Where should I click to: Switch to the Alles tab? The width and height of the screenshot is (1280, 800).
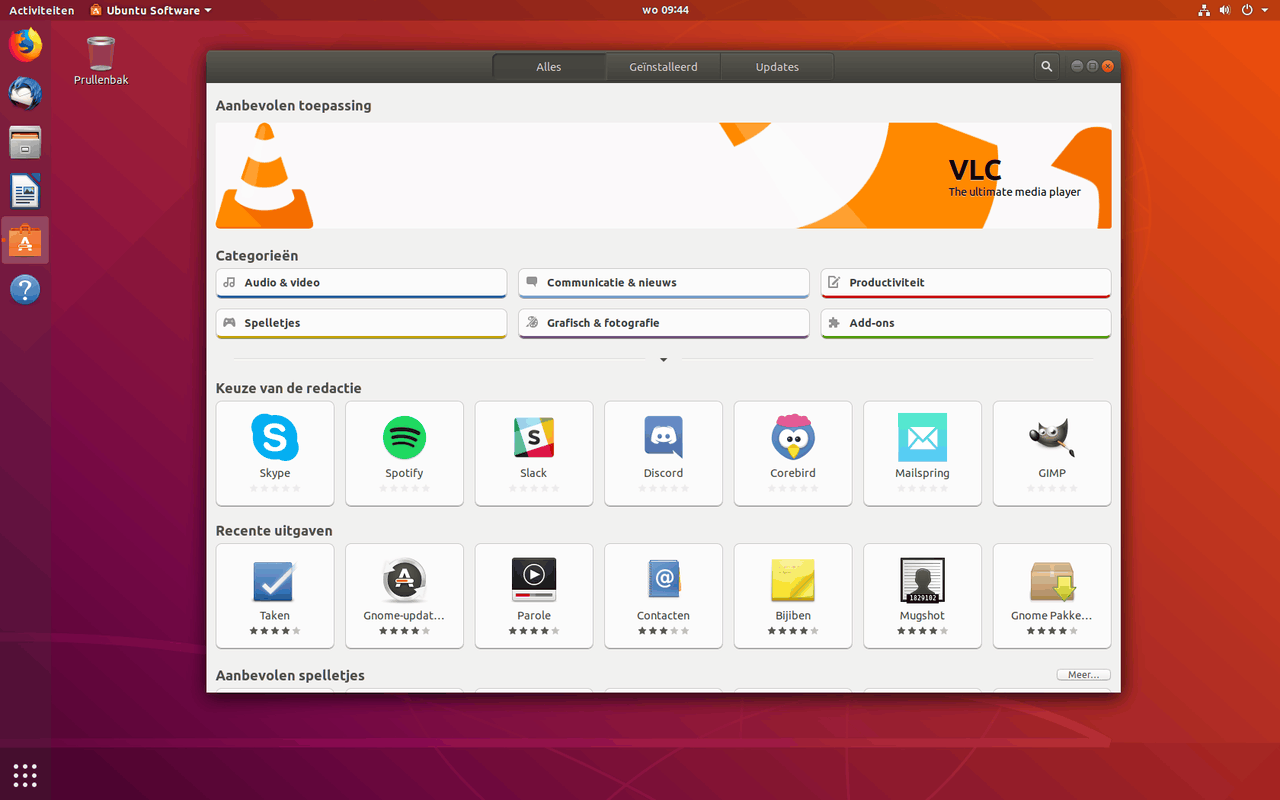pyautogui.click(x=549, y=67)
